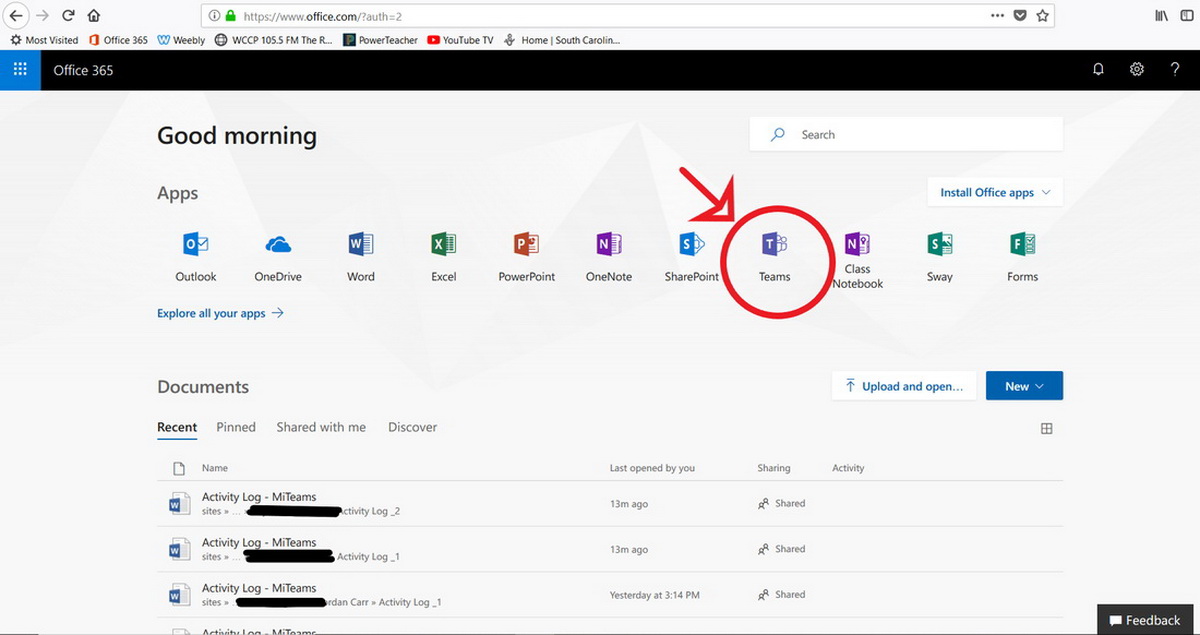Open page actions three-dot menu
The image size is (1200, 635).
(x=997, y=16)
